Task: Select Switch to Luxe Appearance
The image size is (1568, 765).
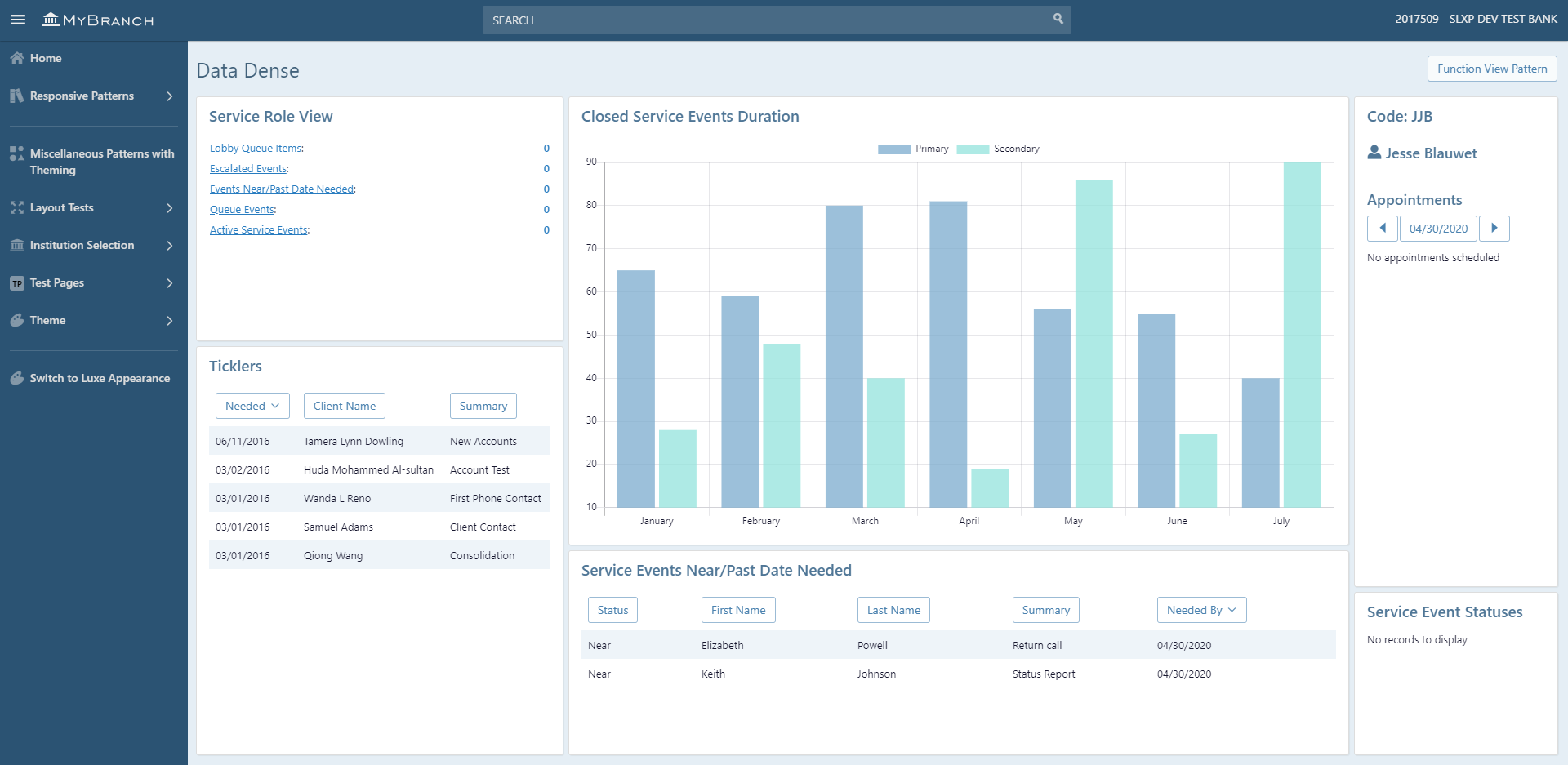Action: tap(100, 379)
